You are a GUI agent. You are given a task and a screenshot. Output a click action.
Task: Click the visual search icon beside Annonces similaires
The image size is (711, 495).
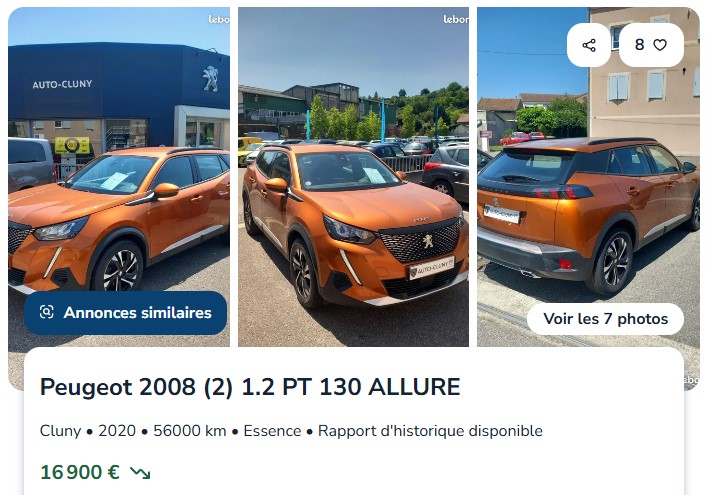tap(47, 312)
